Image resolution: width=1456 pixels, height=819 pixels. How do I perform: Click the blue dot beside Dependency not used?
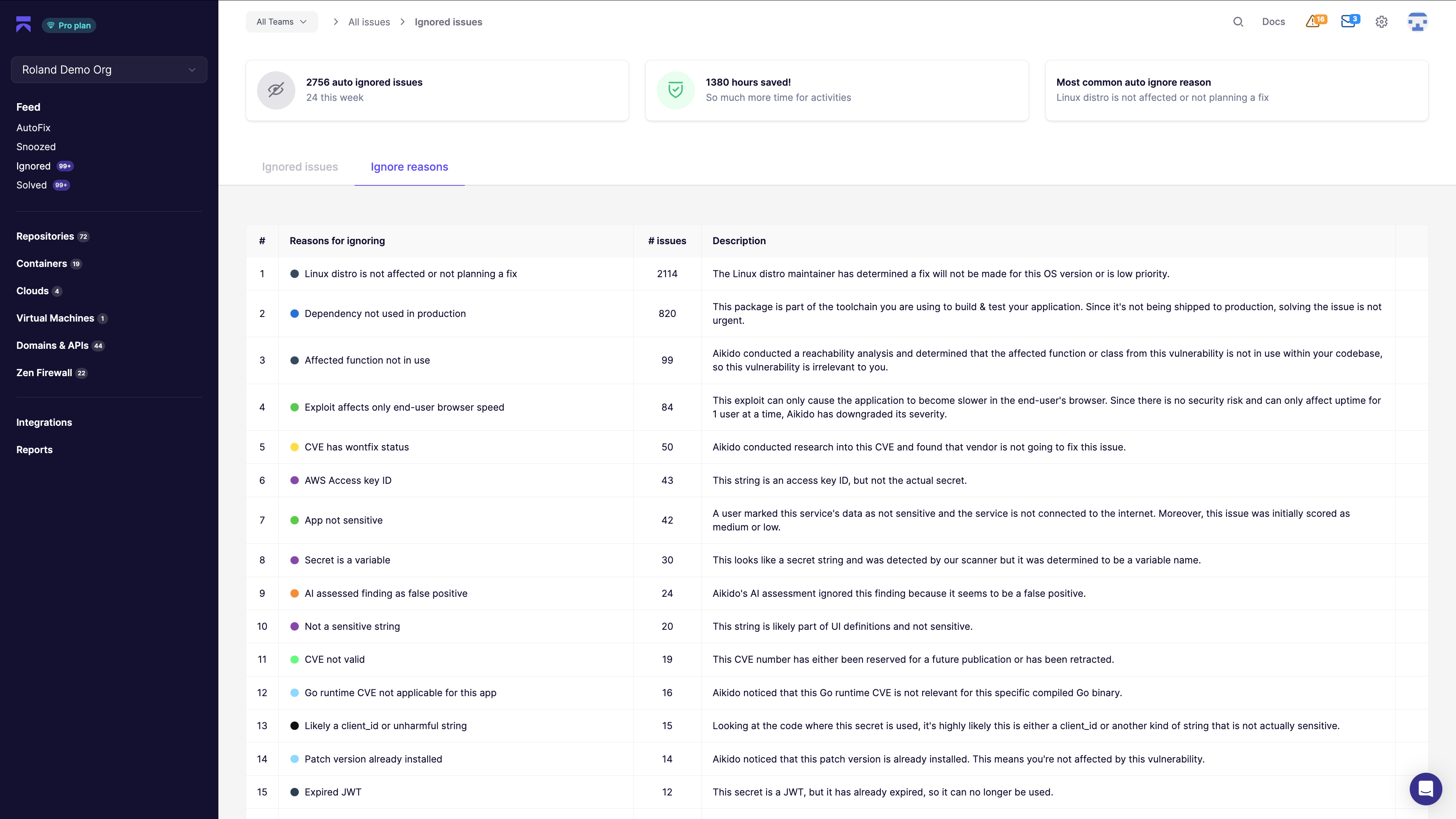(x=295, y=314)
